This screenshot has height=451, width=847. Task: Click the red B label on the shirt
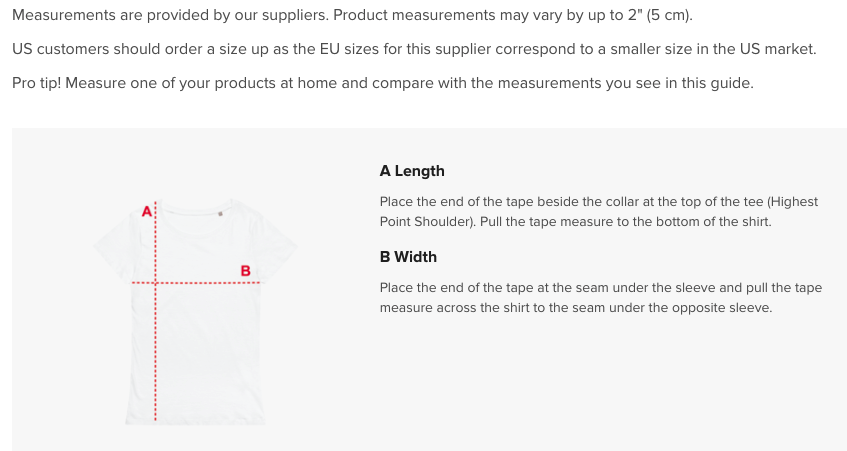point(245,271)
